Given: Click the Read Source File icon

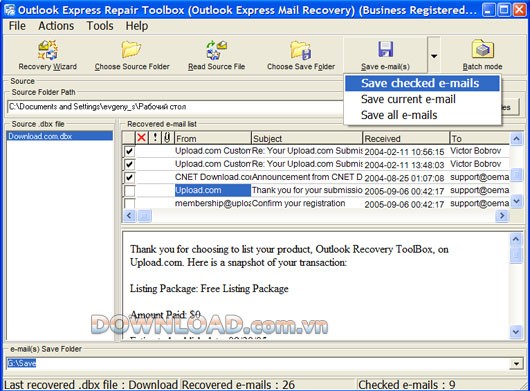Looking at the screenshot, I should point(216,50).
